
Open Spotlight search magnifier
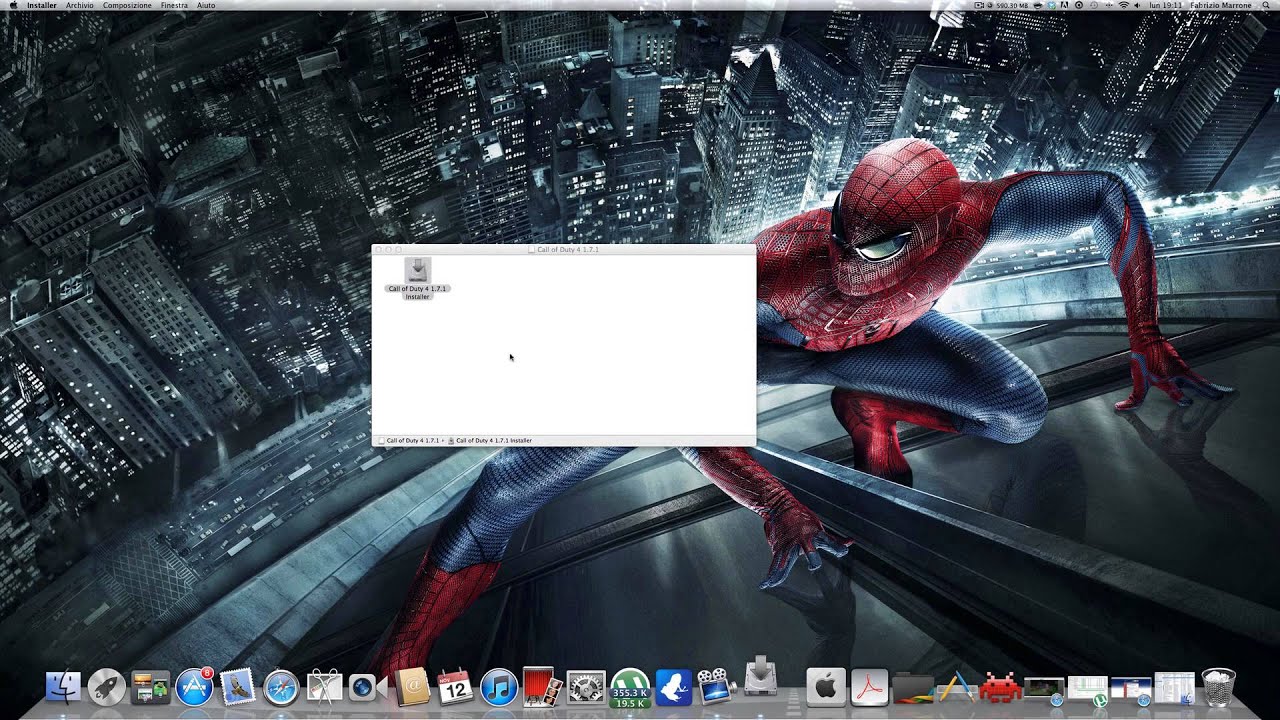1265,5
